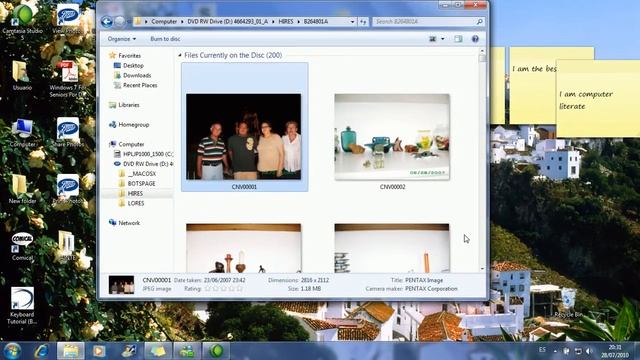Open Sticky Notes taskbar button

point(158,351)
